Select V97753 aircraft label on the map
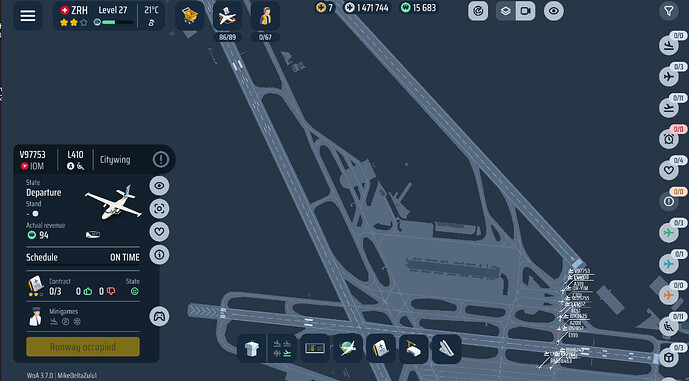This screenshot has width=689, height=381. pos(582,271)
